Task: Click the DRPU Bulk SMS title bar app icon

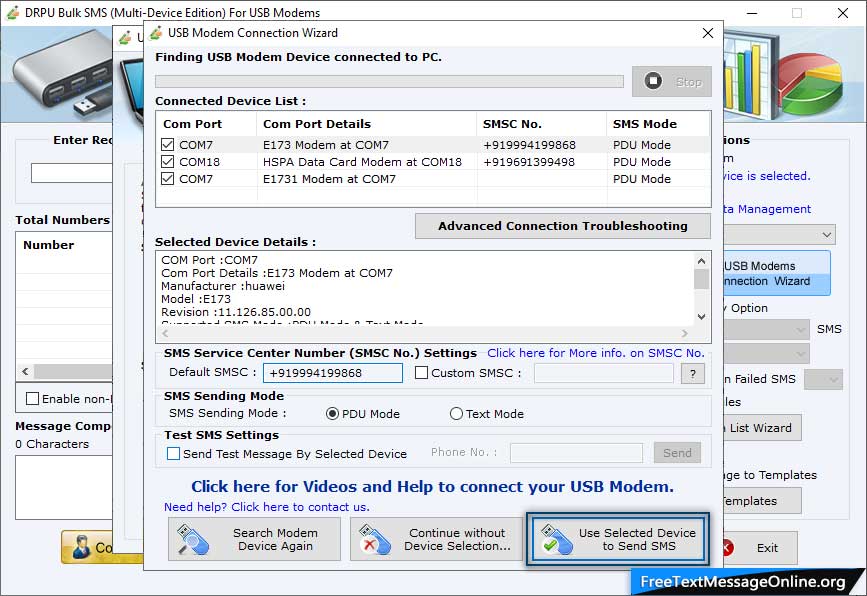Action: pyautogui.click(x=13, y=12)
